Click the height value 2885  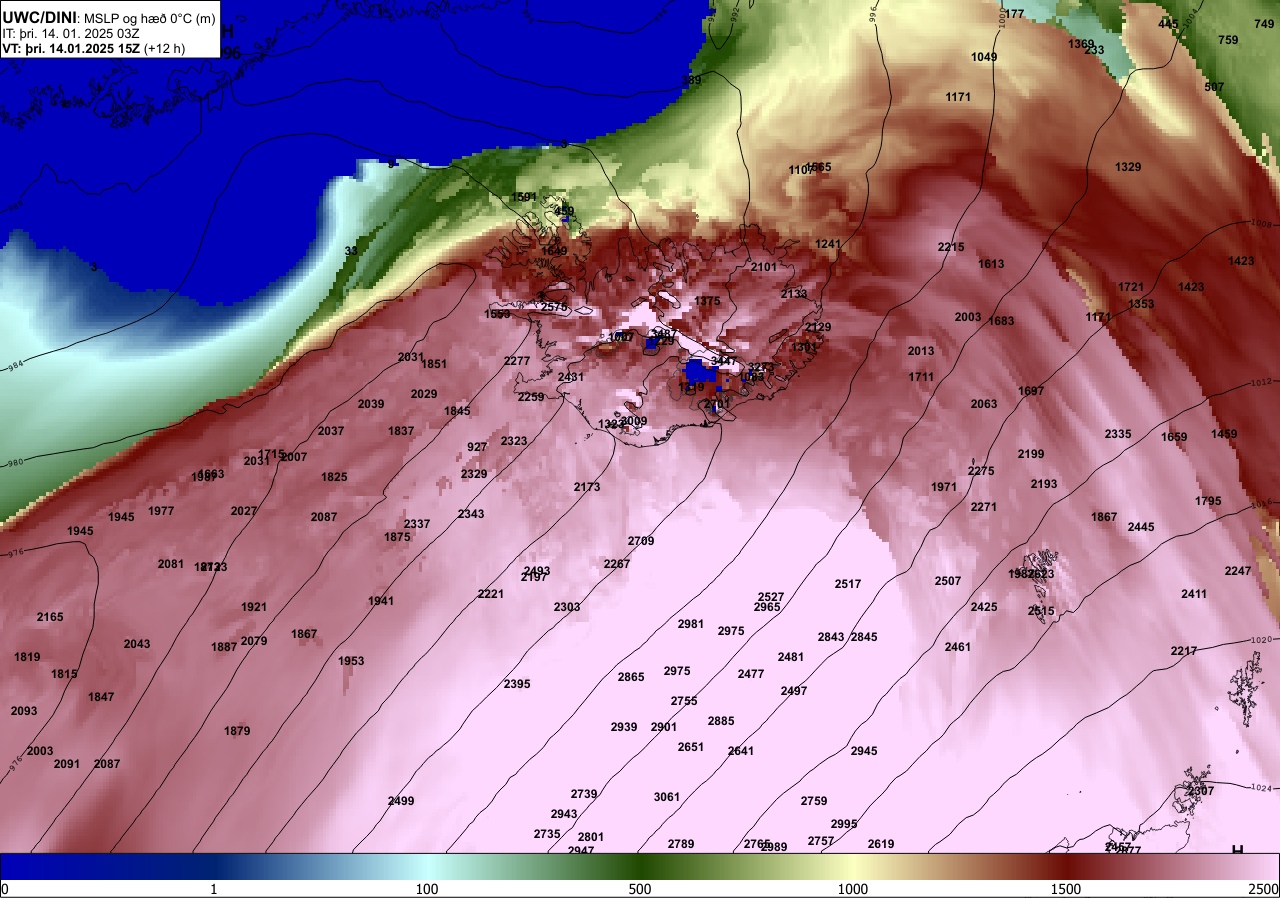click(721, 721)
